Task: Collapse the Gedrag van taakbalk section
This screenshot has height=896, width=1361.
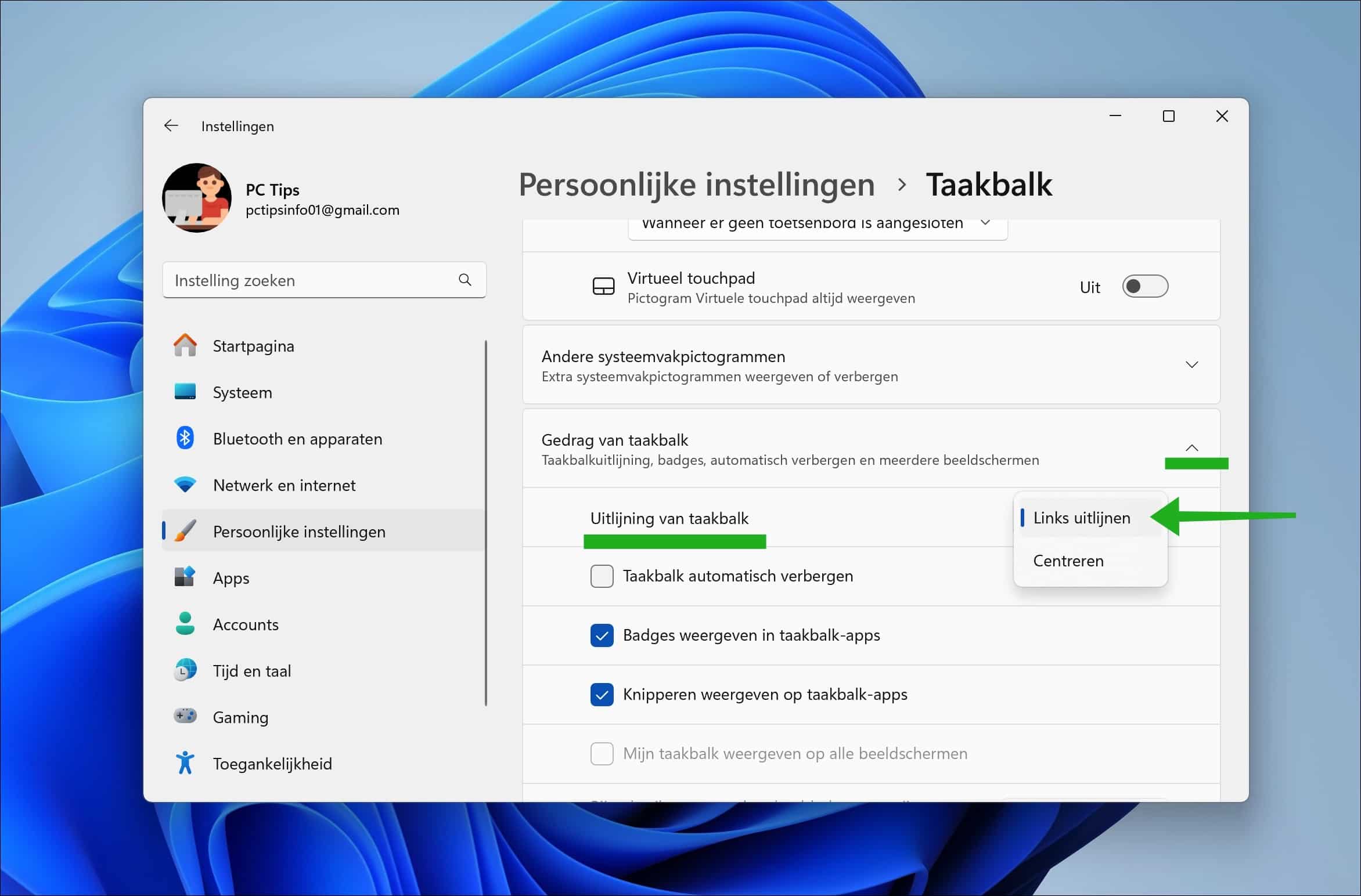Action: [1192, 447]
